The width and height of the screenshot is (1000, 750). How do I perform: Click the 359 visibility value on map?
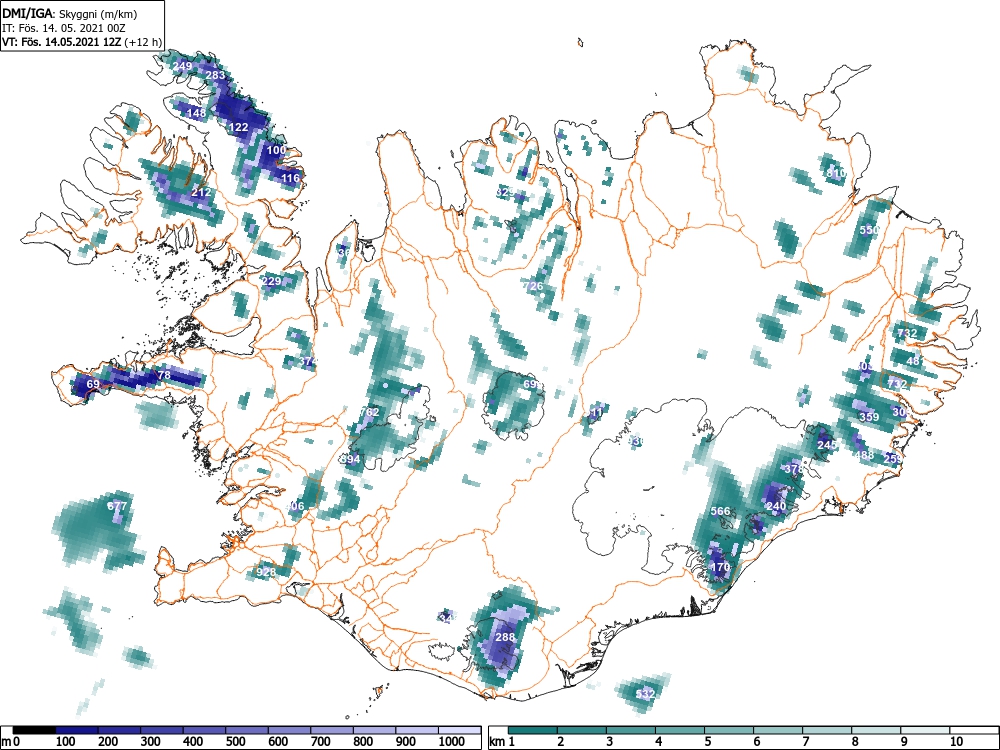tap(869, 417)
